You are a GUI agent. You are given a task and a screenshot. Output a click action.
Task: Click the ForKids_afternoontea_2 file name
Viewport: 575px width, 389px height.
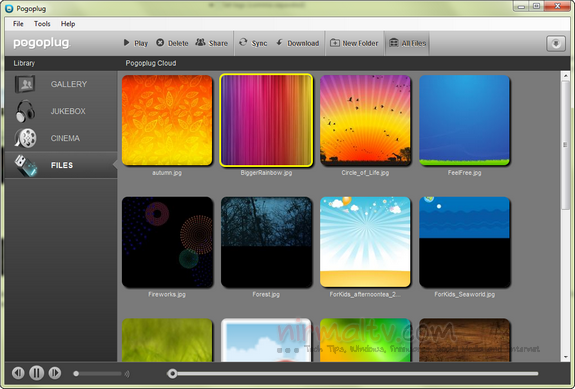coord(365,294)
